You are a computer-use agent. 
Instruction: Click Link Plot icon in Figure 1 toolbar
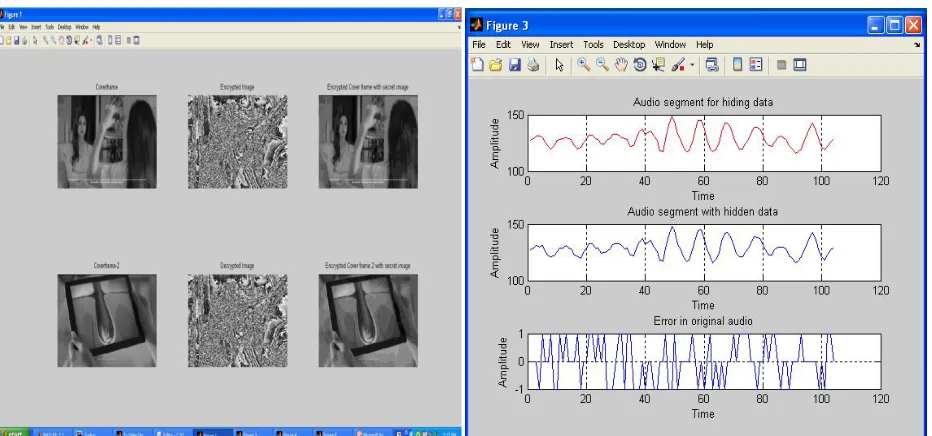click(x=99, y=40)
